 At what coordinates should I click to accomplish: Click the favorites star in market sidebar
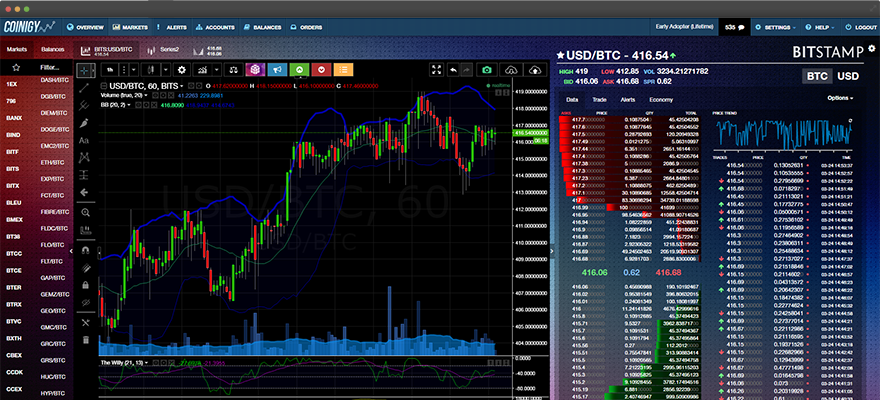pos(16,67)
